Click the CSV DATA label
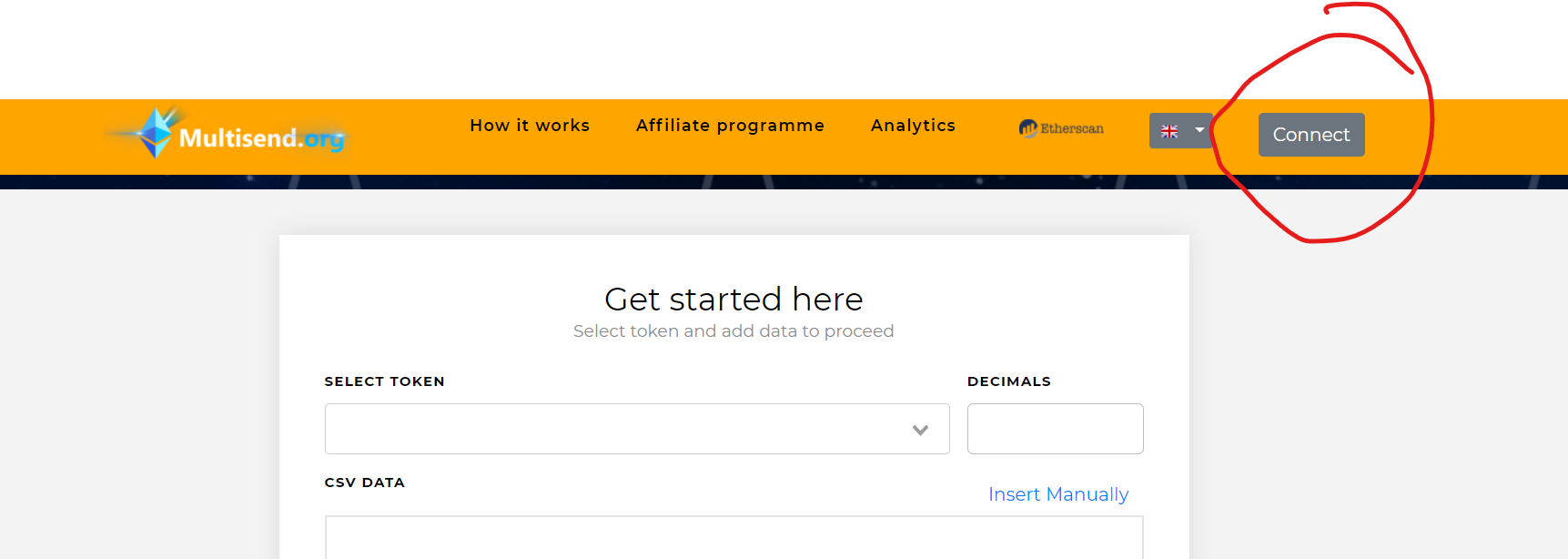The width and height of the screenshot is (1568, 559). click(x=365, y=483)
